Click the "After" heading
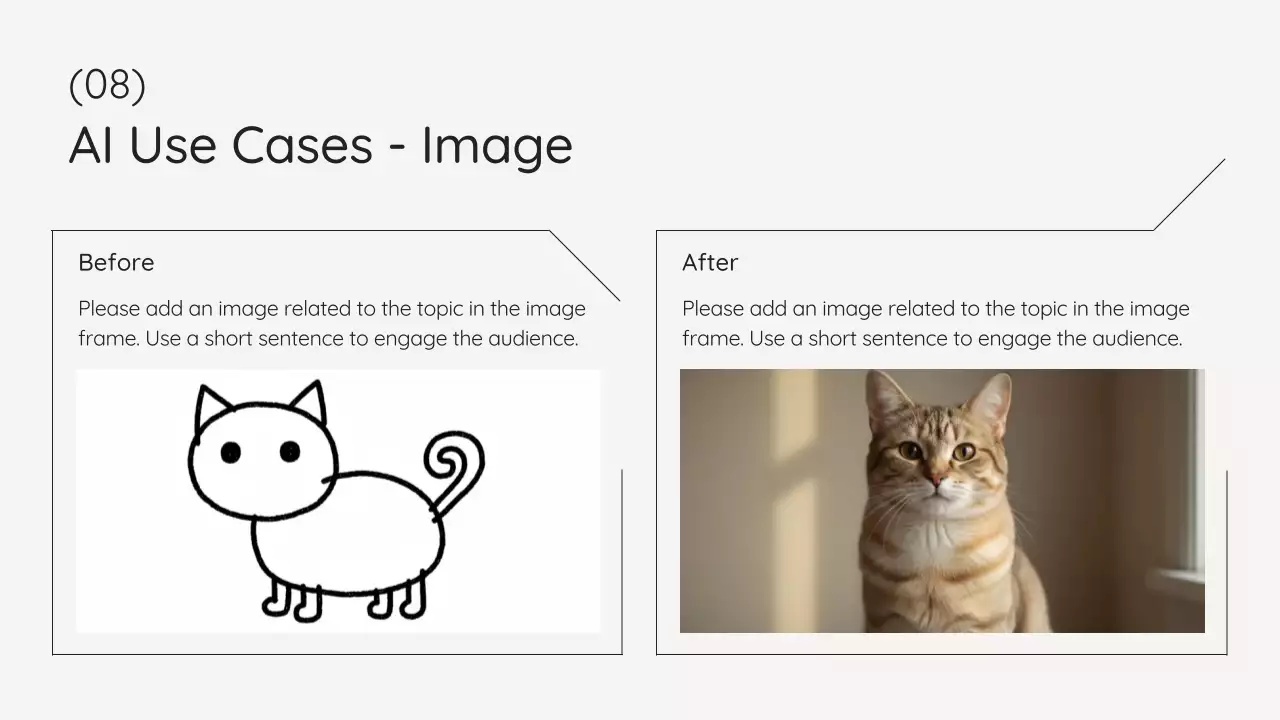The width and height of the screenshot is (1280, 720). pos(710,263)
